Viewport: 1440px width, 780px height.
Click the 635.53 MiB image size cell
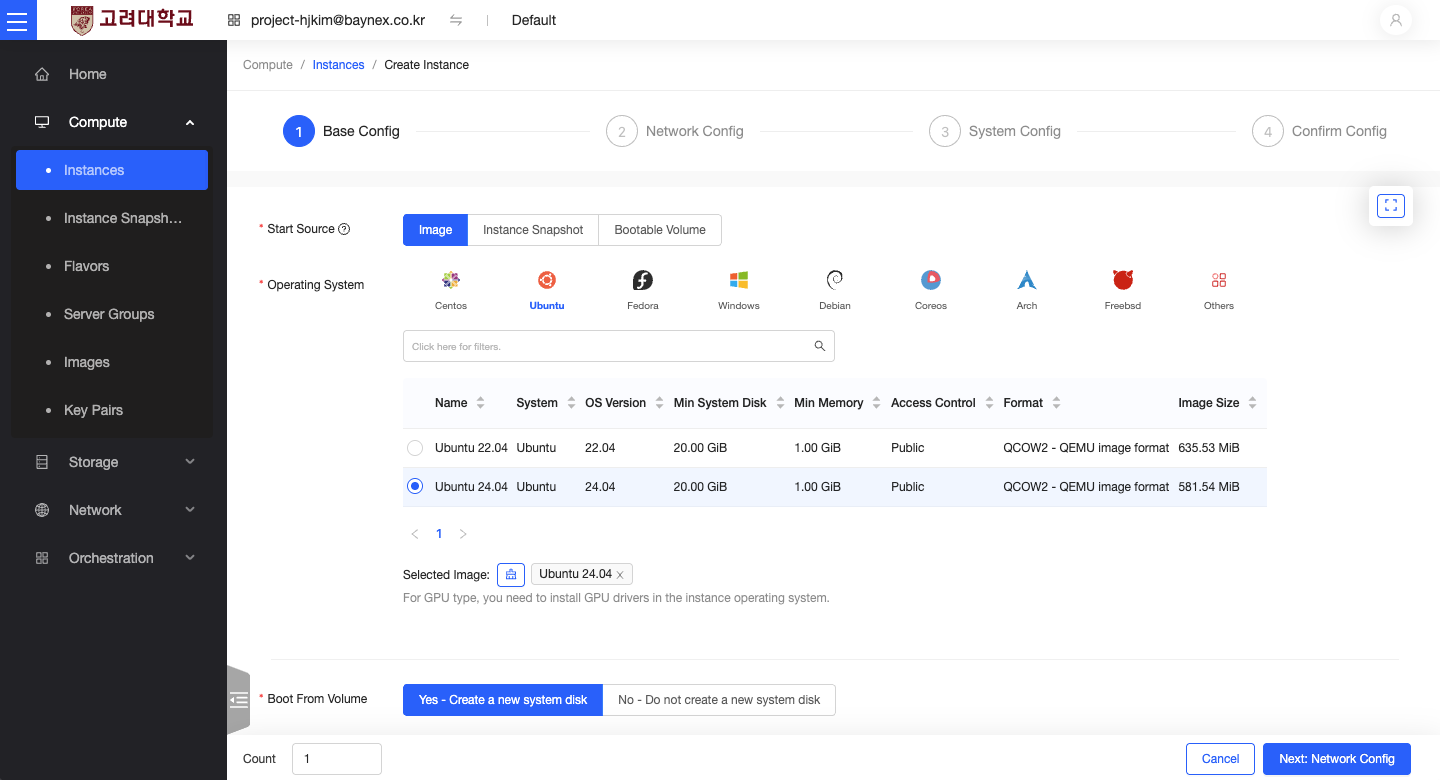(1209, 448)
